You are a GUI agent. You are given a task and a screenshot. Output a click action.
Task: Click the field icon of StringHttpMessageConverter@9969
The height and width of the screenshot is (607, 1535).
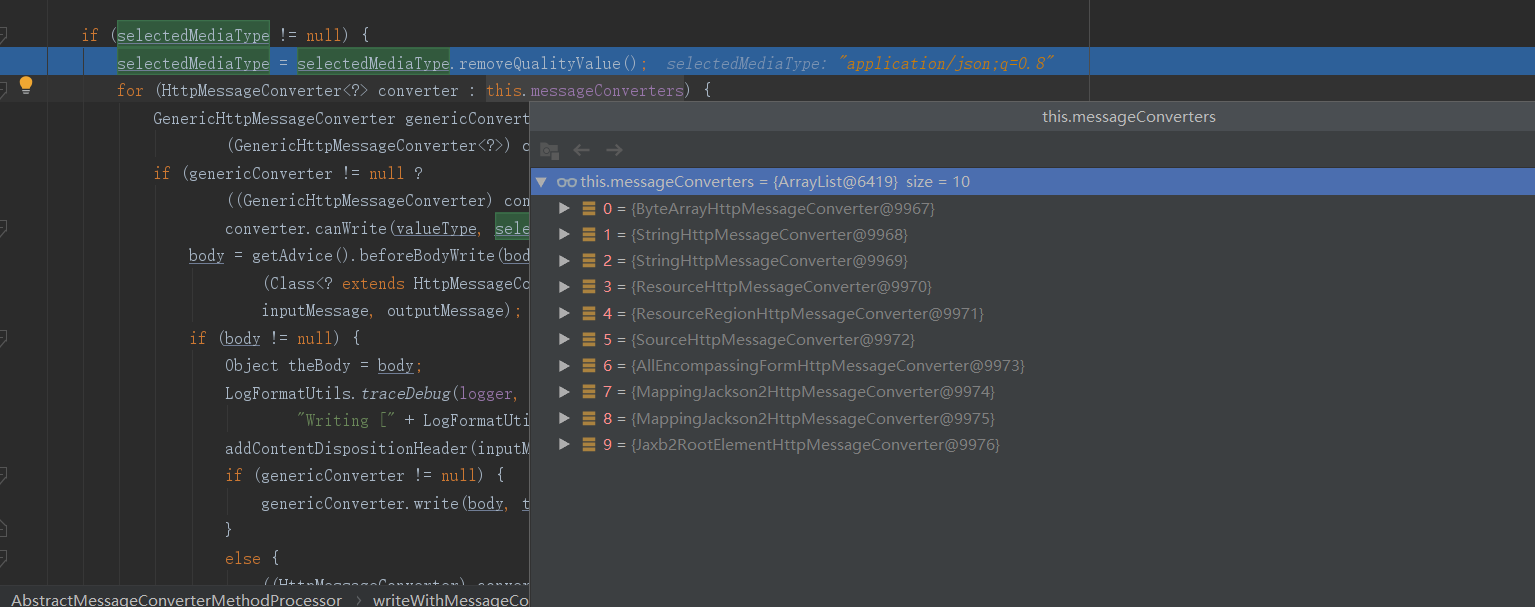[590, 261]
